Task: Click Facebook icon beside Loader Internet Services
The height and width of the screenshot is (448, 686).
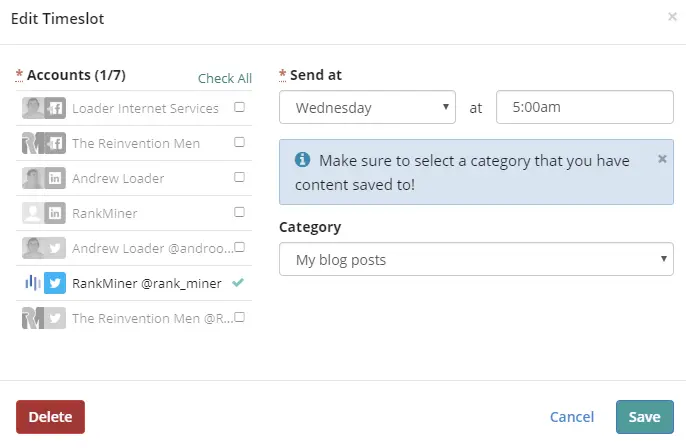Action: 56,108
